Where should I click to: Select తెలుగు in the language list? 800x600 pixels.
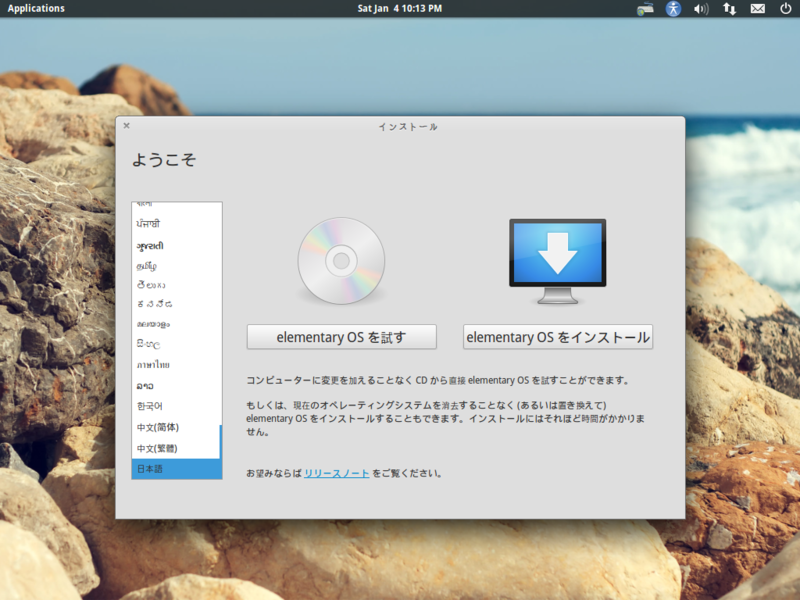click(176, 285)
